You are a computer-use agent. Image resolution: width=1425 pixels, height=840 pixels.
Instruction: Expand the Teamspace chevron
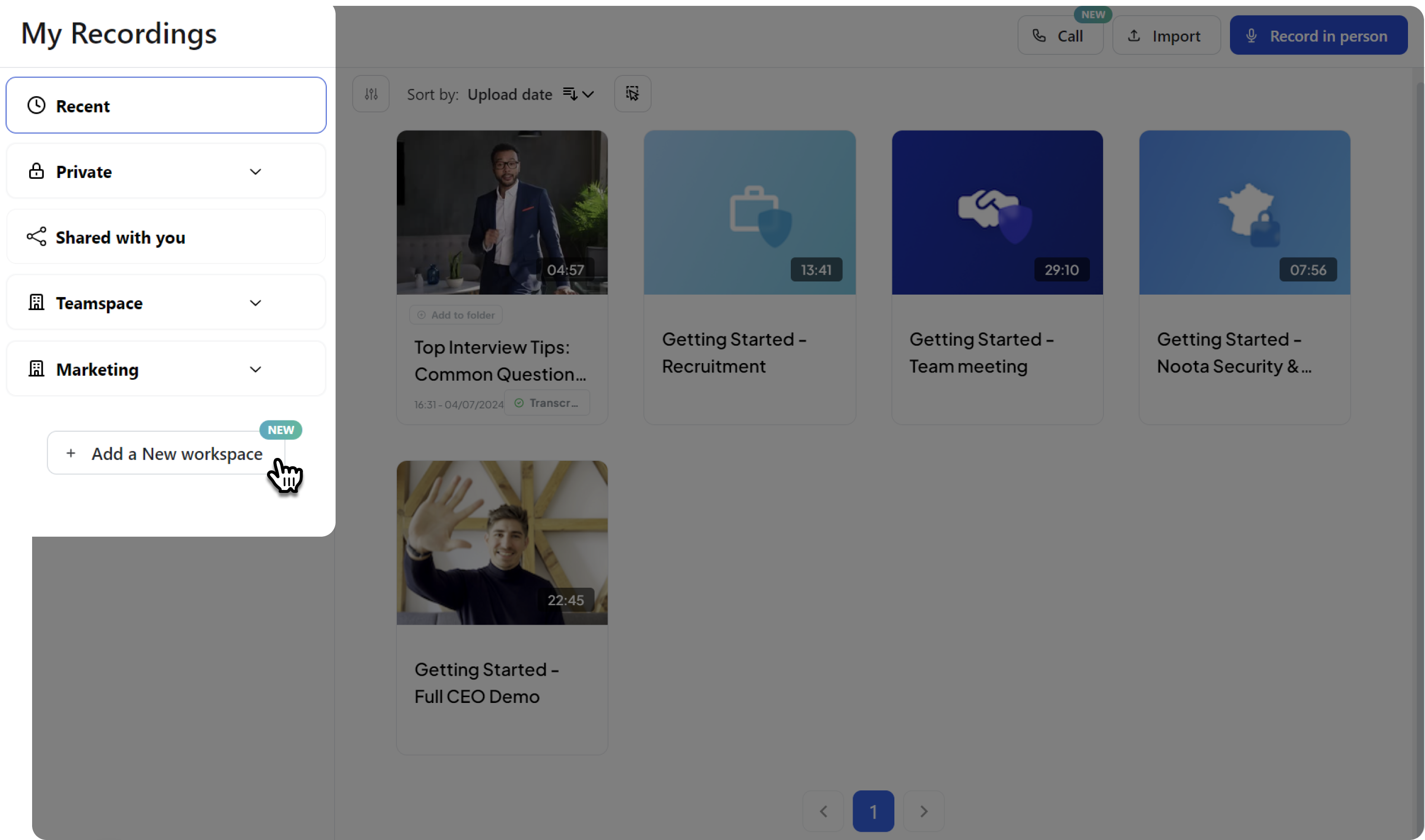pyautogui.click(x=255, y=303)
